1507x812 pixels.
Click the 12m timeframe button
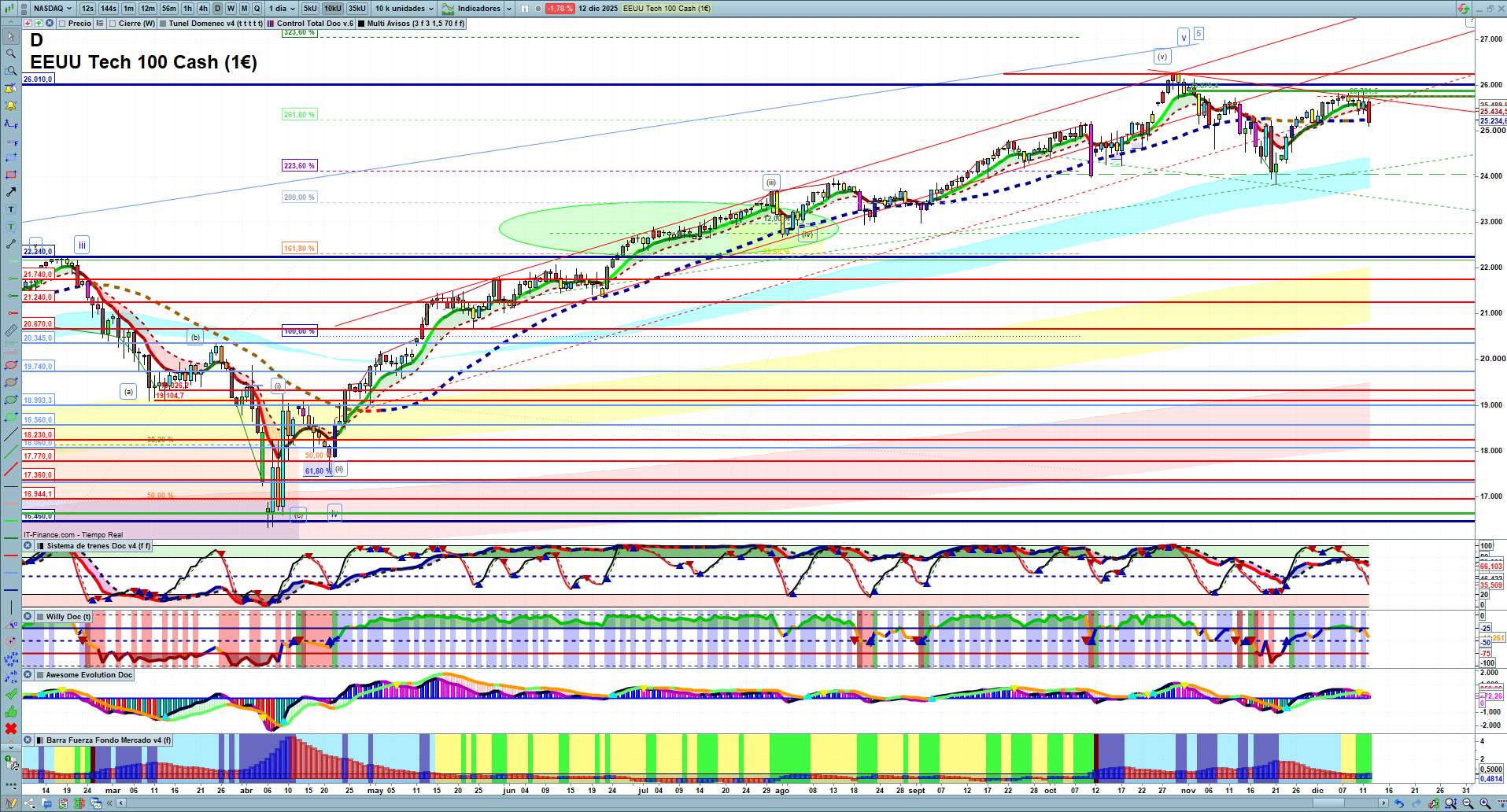(x=148, y=9)
